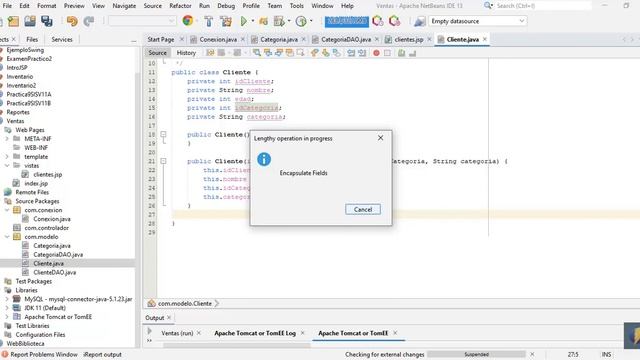Click the datasource connection icon
Image resolution: width=640 pixels, height=360 pixels.
pyautogui.click(x=420, y=21)
